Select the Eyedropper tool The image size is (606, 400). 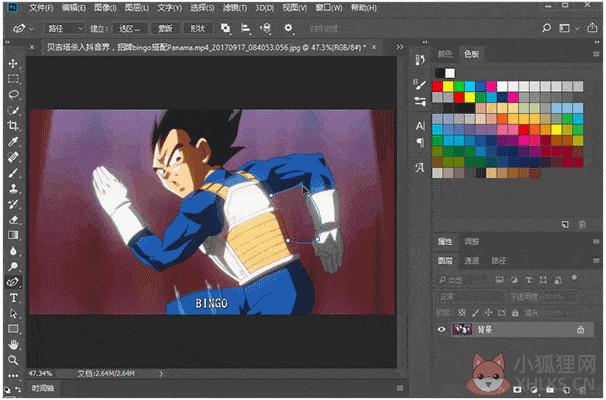coord(13,141)
